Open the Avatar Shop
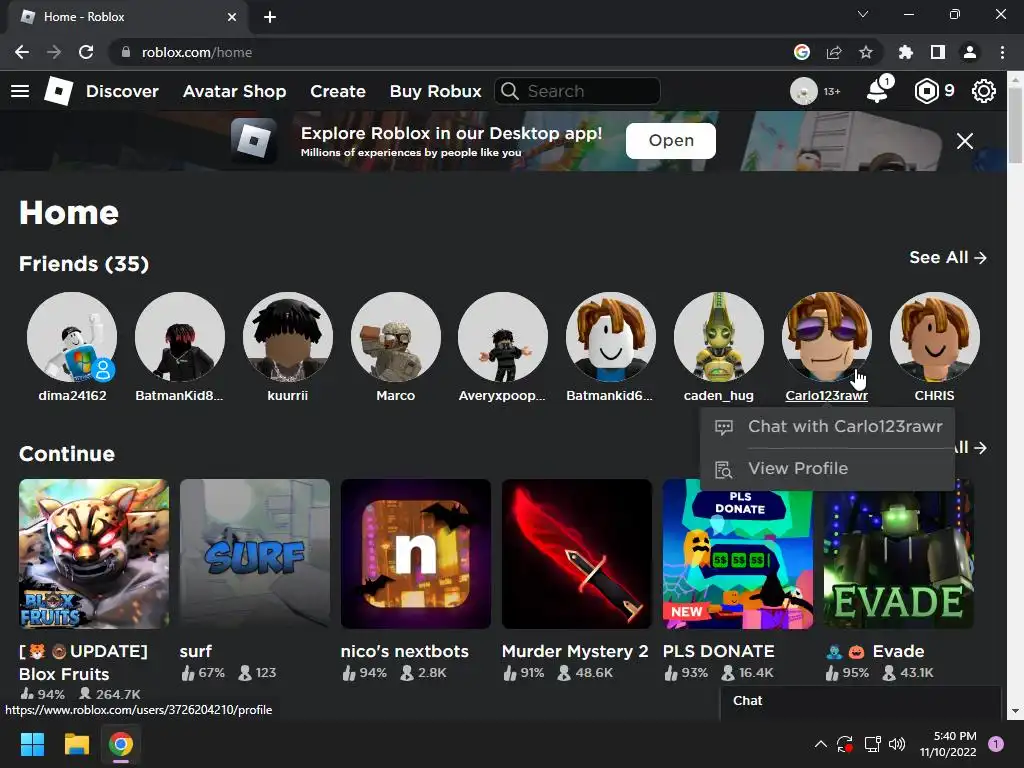 234,91
